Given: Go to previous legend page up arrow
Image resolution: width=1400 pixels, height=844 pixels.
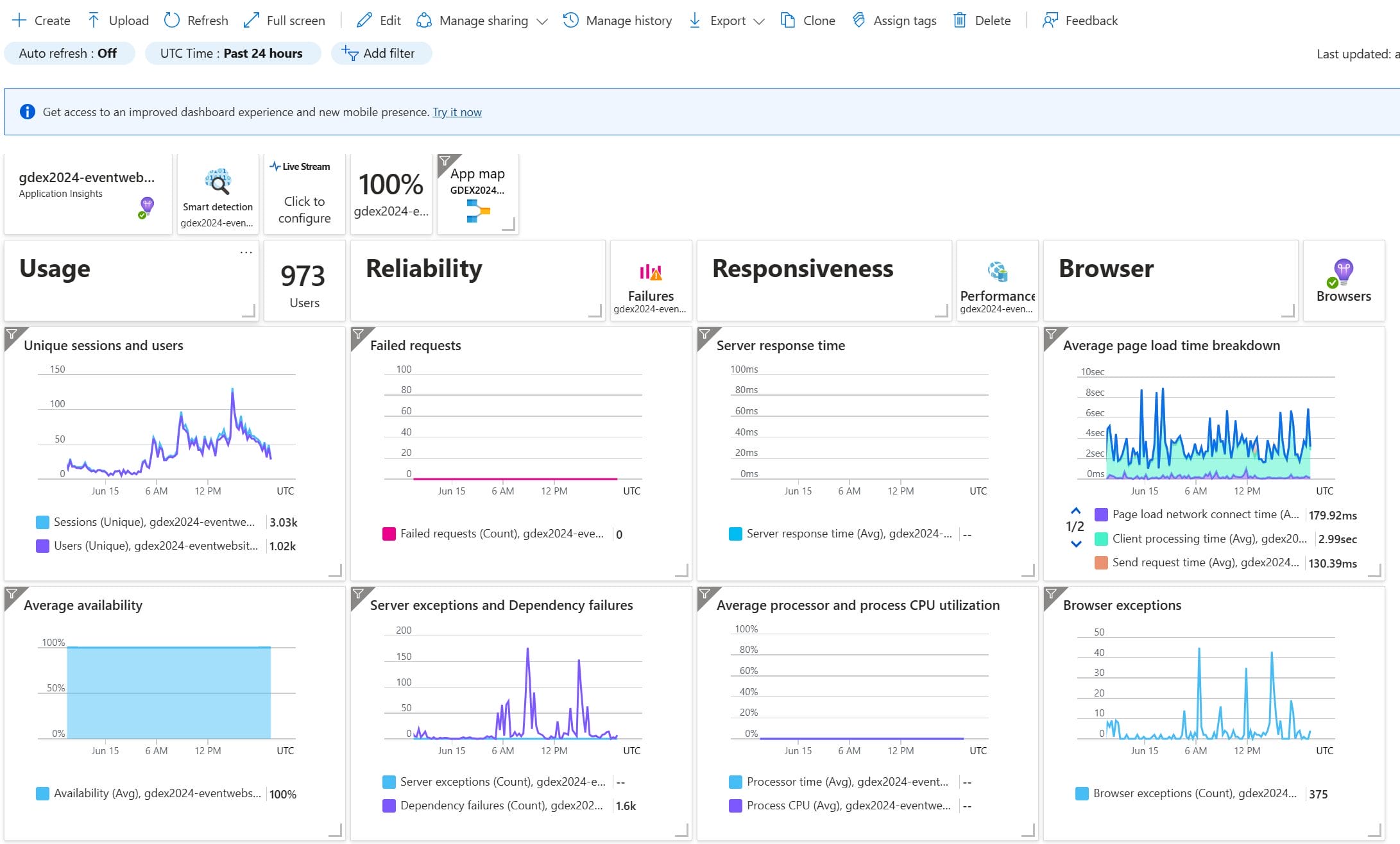Looking at the screenshot, I should 1076,511.
